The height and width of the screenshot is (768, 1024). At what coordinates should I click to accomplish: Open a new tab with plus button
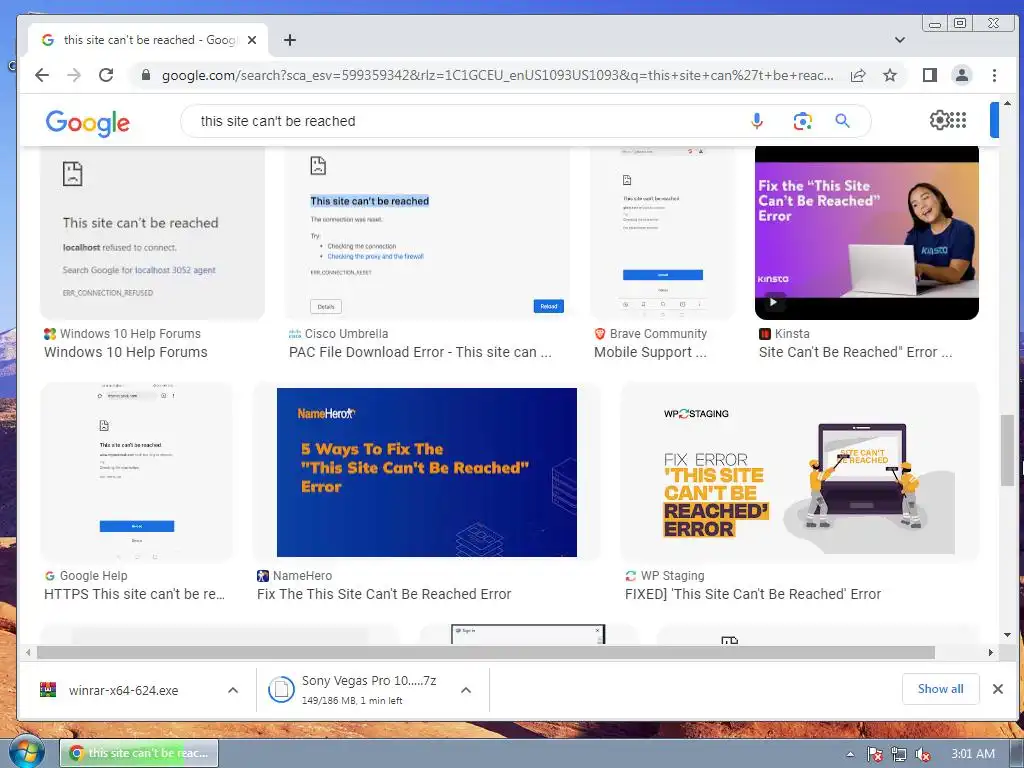(x=290, y=40)
